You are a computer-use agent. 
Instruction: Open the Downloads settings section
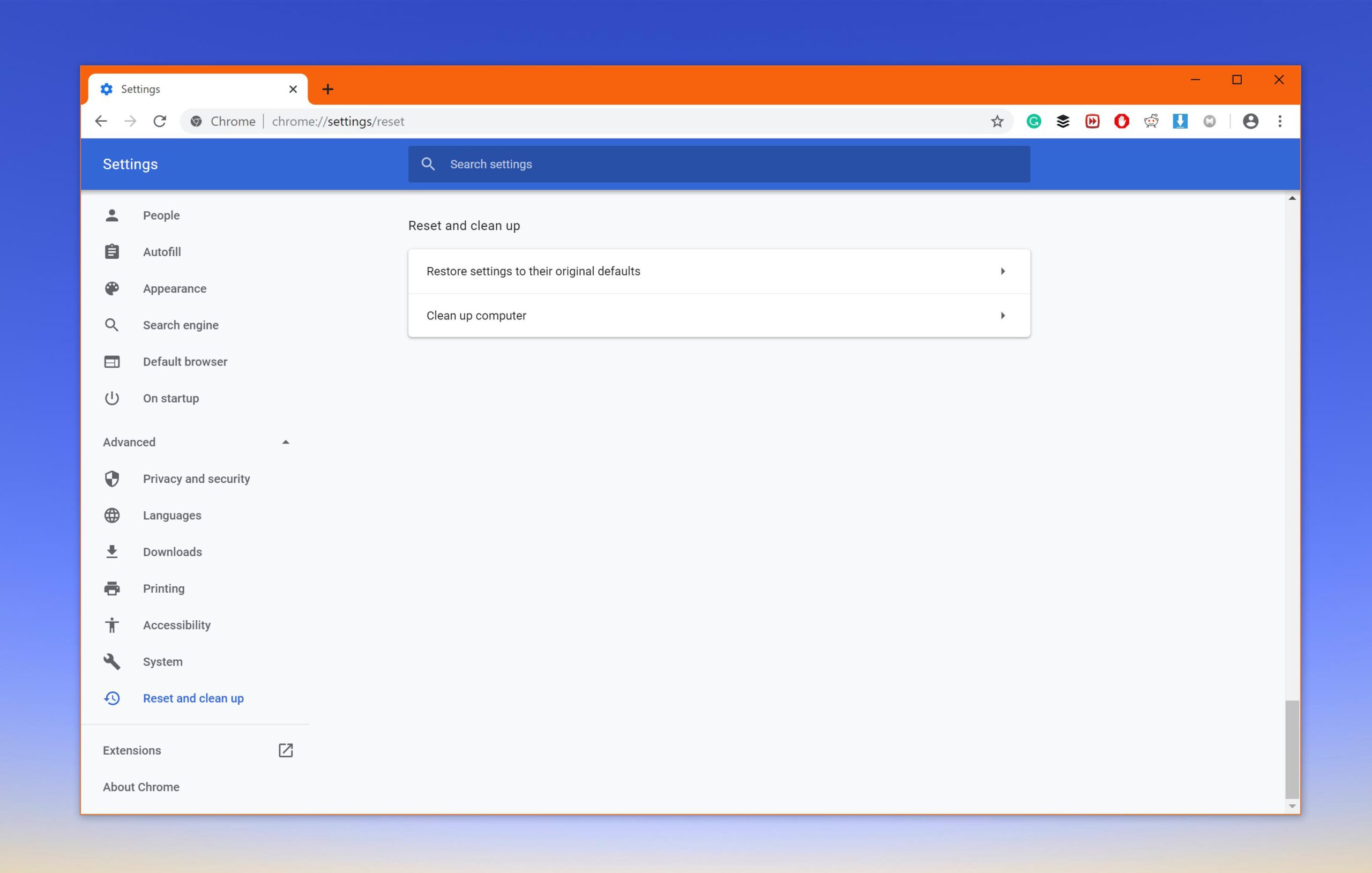[172, 551]
